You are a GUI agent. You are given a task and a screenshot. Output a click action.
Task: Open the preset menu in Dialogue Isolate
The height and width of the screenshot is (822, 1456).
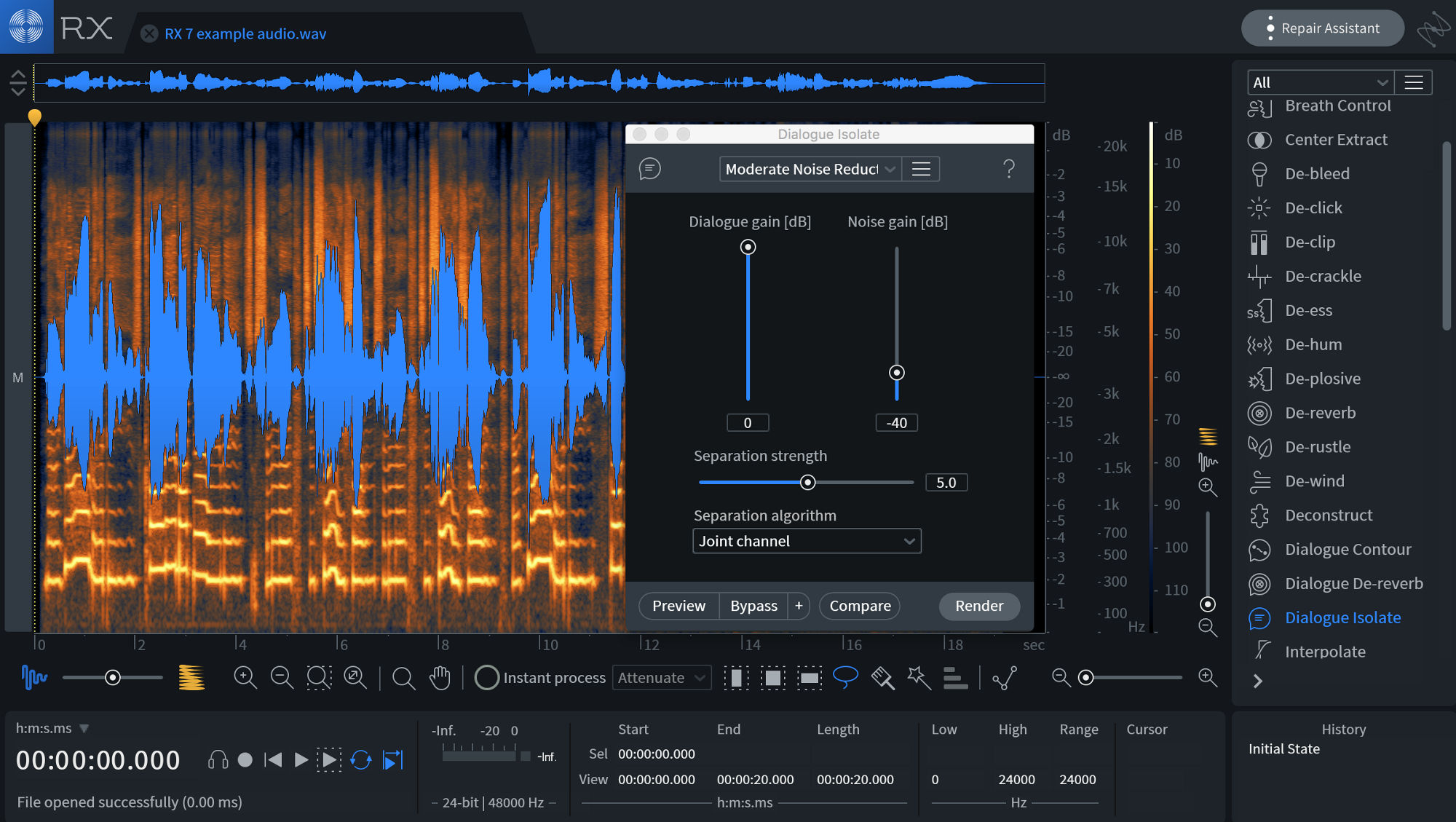[x=921, y=170]
